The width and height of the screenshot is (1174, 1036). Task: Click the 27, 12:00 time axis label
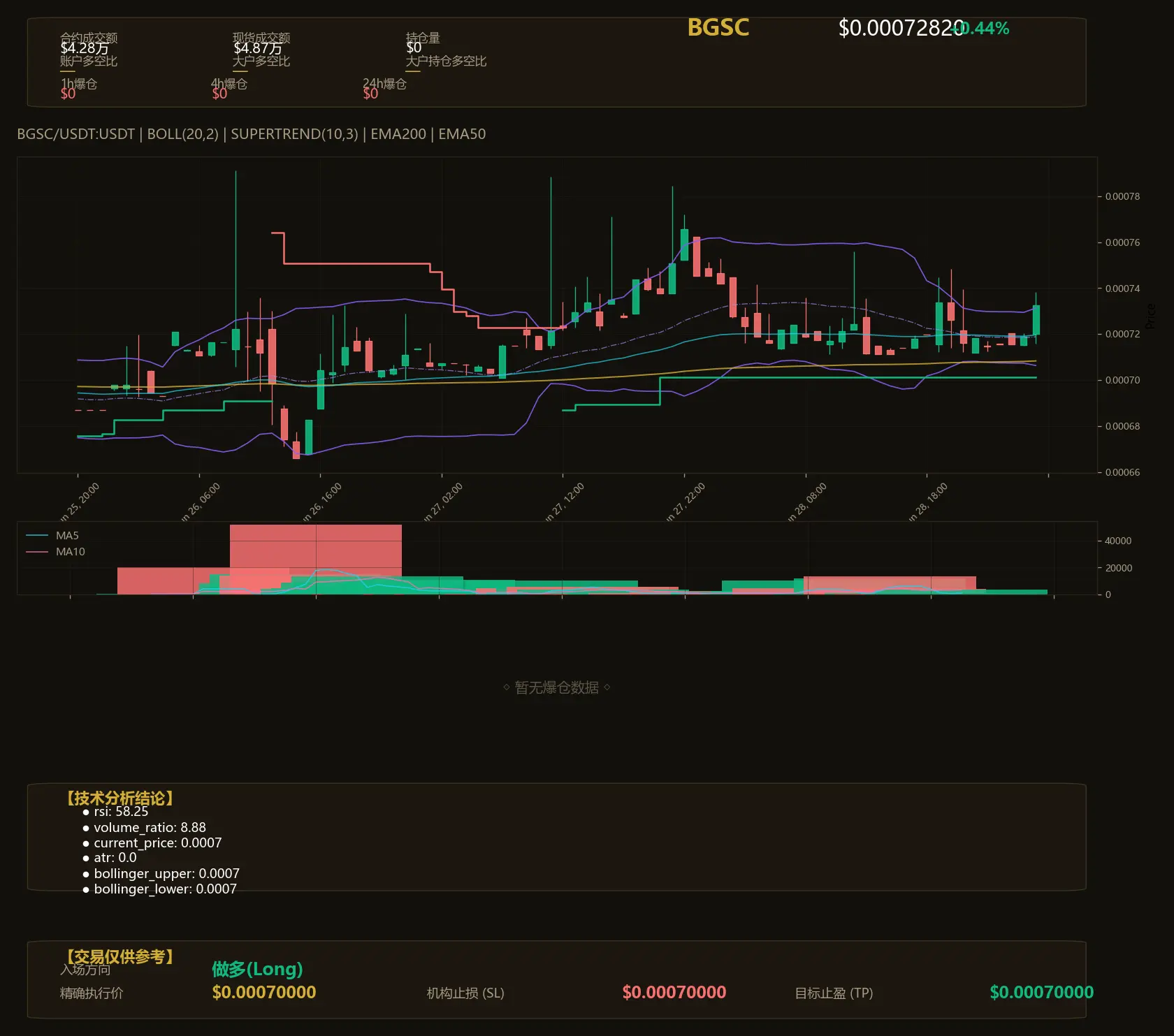coord(564,502)
